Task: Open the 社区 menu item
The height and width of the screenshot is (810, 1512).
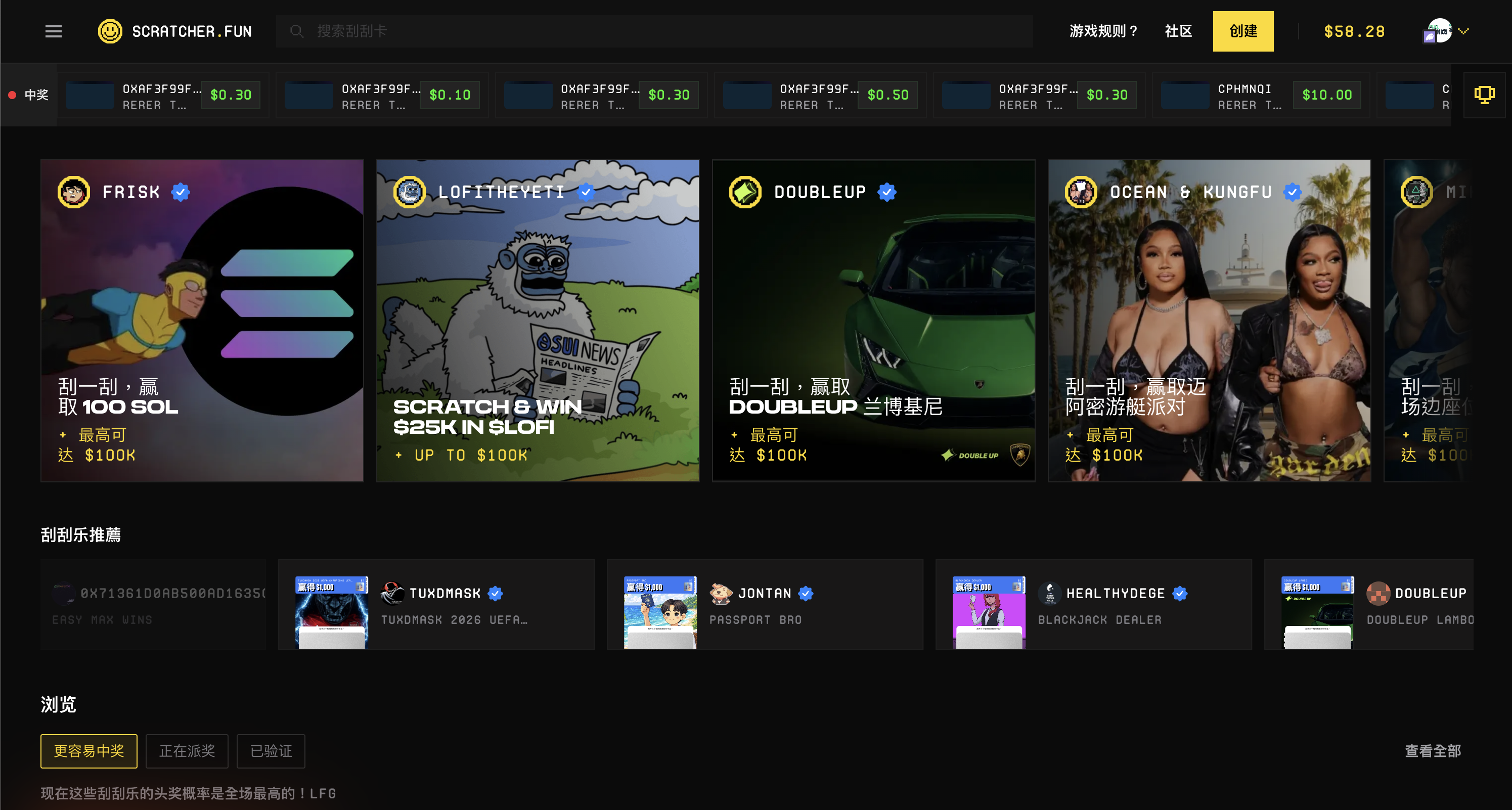Action: click(x=1178, y=31)
